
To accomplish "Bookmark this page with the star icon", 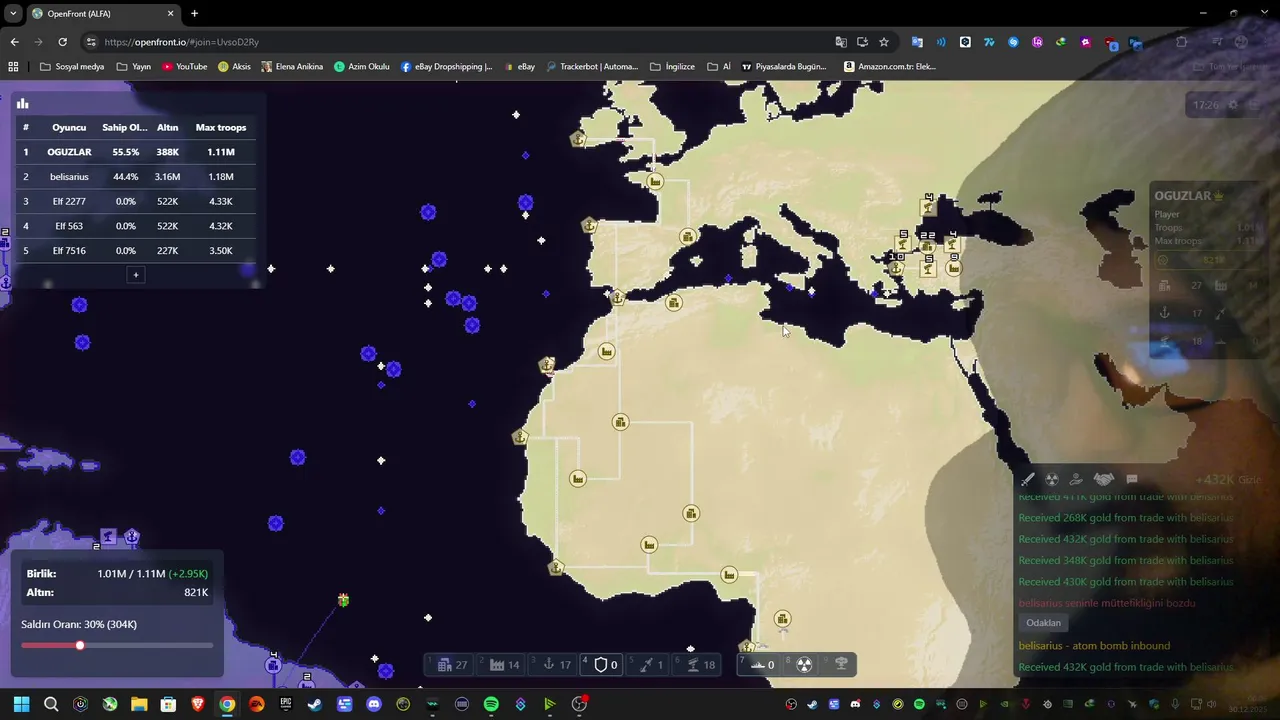I will point(884,42).
